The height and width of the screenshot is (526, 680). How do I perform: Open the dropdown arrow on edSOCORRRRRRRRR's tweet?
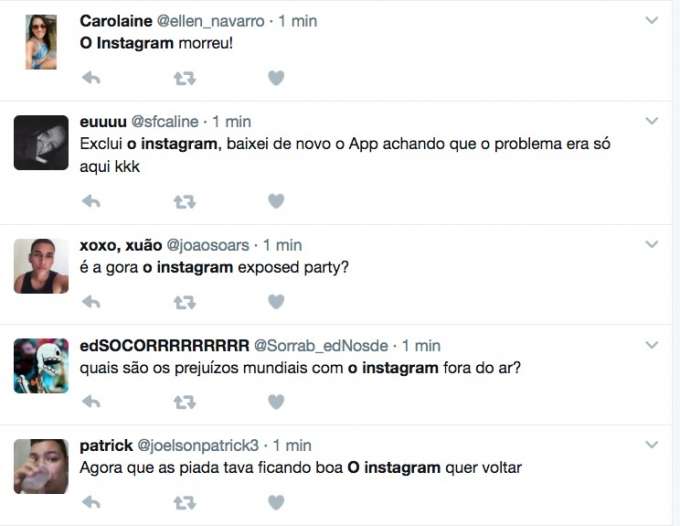tap(652, 346)
